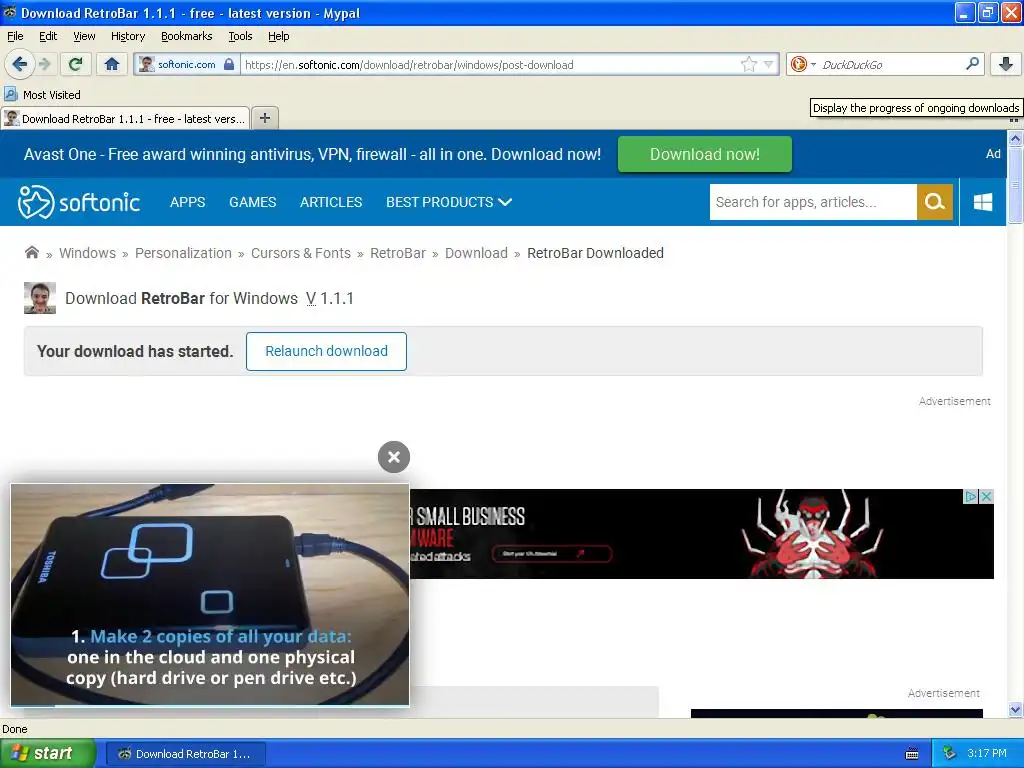Open the GAMES navigation link

pos(253,202)
